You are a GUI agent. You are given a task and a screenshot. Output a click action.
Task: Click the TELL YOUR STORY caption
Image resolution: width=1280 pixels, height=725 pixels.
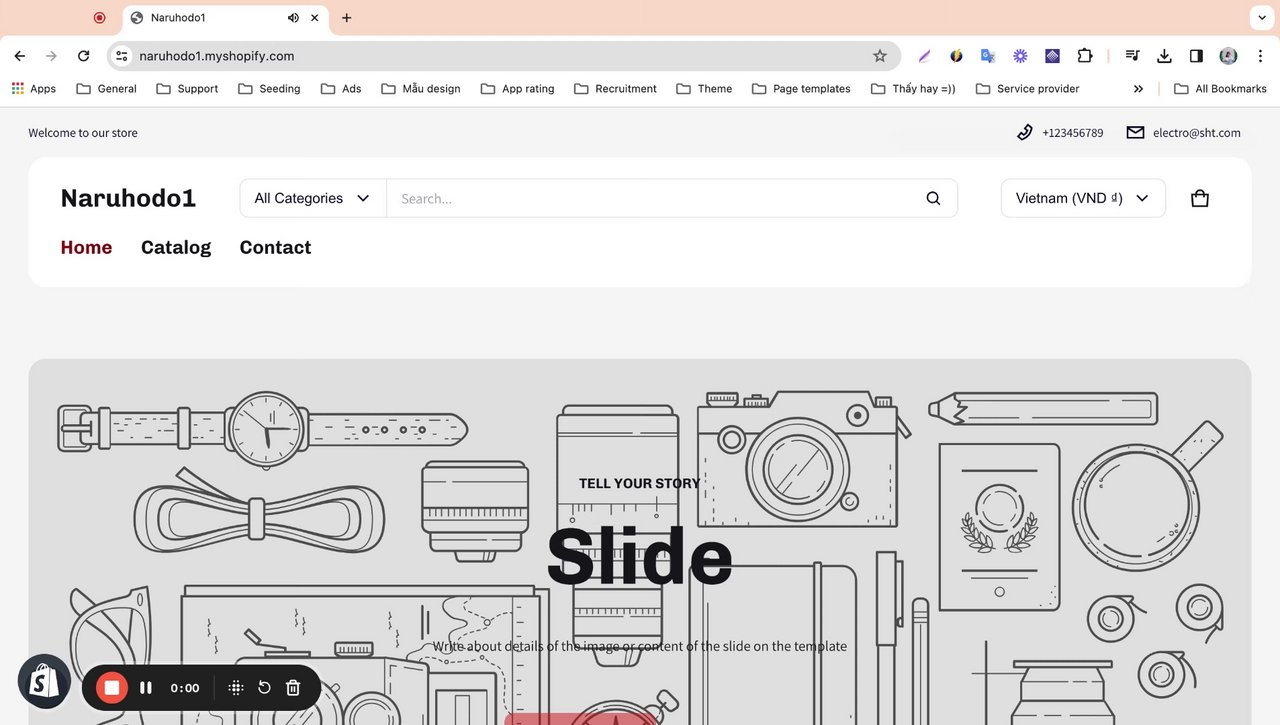[x=639, y=483]
